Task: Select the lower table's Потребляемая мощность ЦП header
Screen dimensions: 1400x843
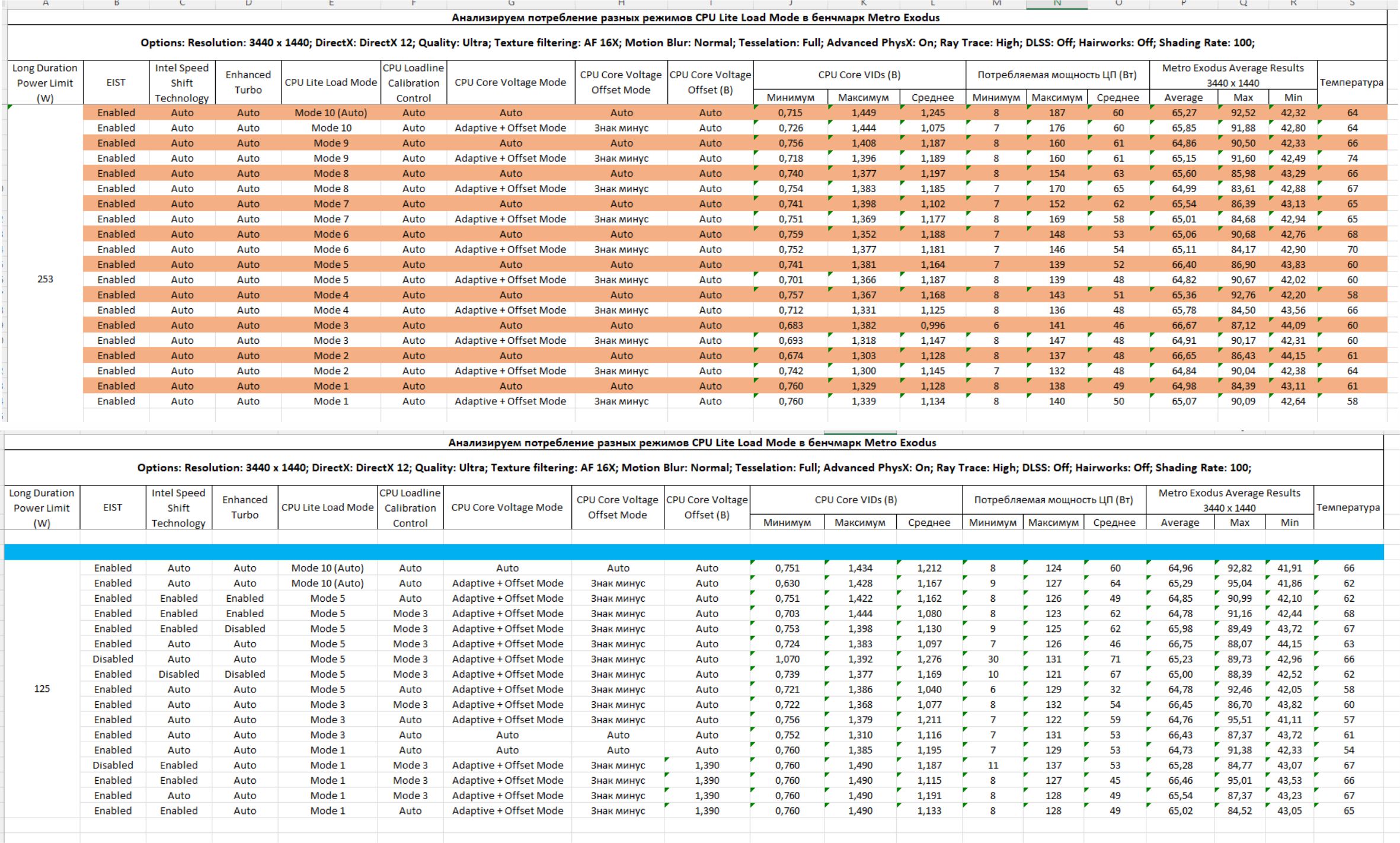Action: point(1053,500)
